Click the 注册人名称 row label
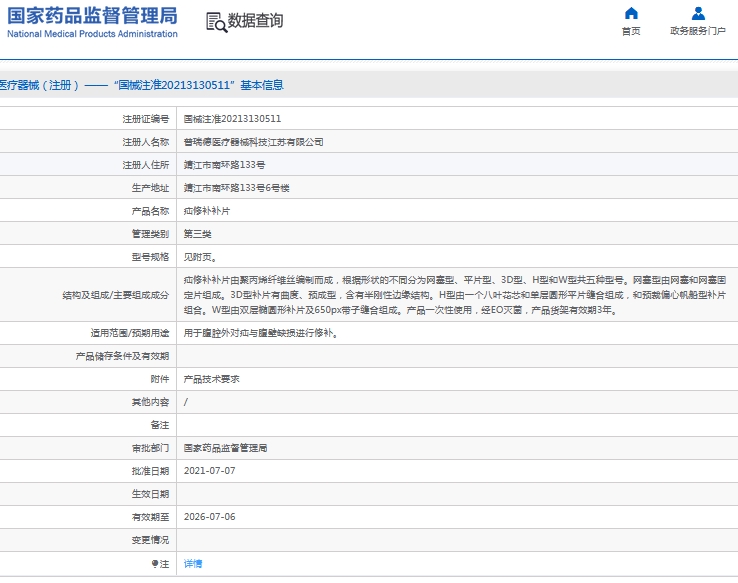 (x=145, y=142)
